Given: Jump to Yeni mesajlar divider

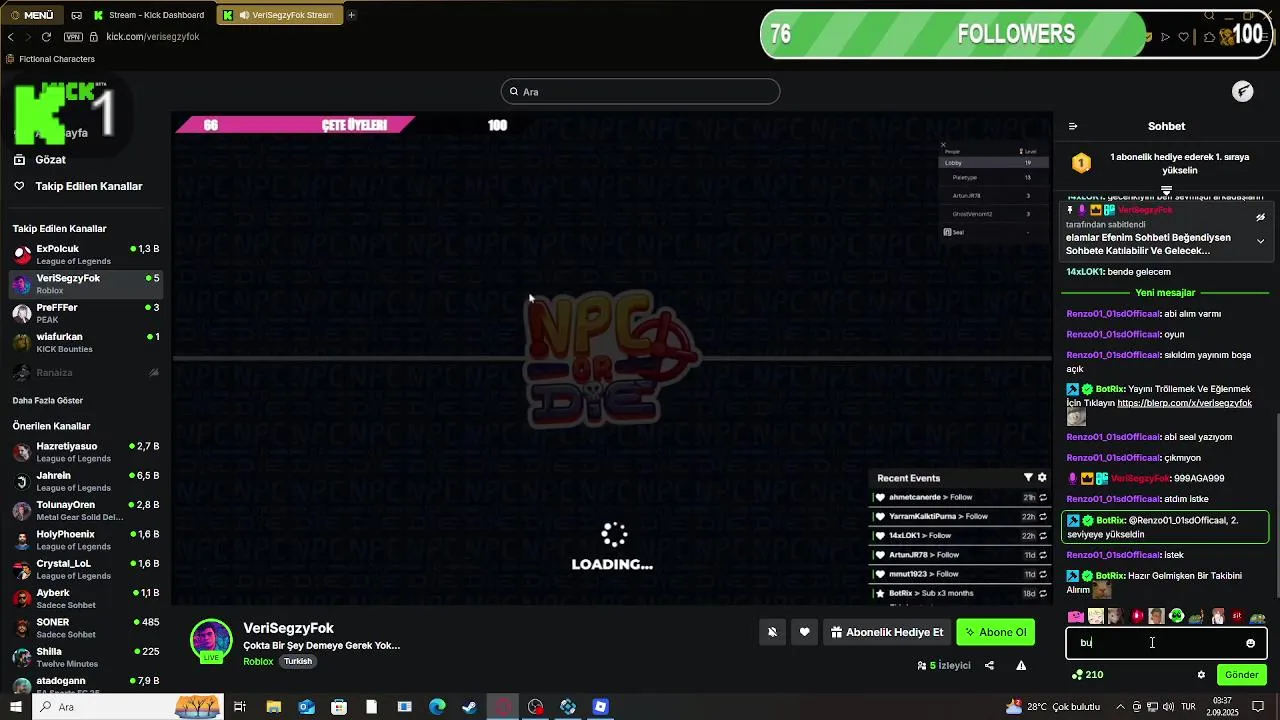Looking at the screenshot, I should (x=1165, y=293).
